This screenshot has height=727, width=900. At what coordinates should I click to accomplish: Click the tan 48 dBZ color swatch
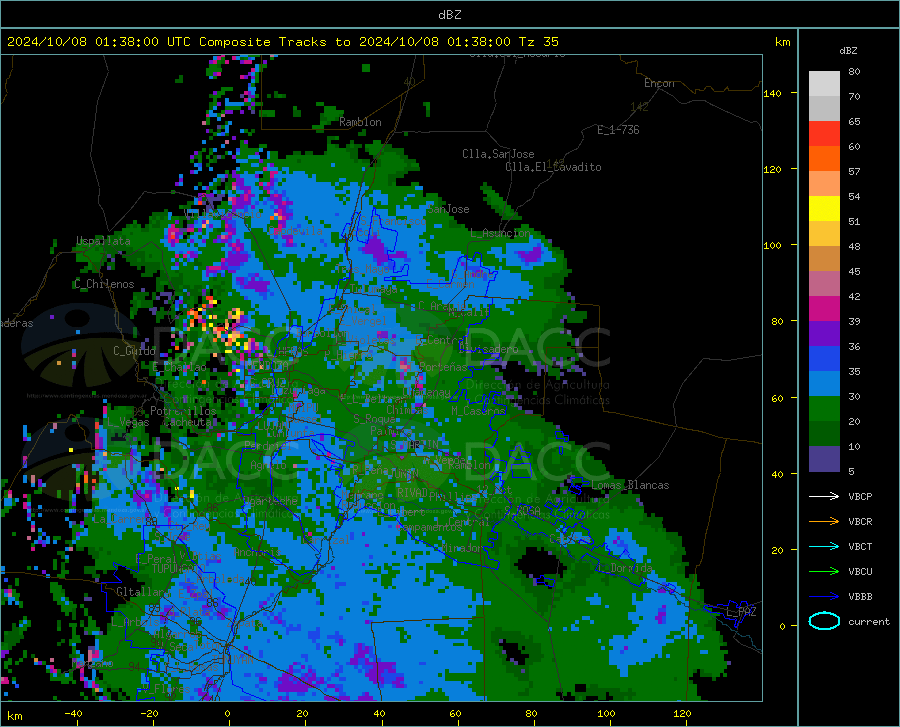click(824, 259)
